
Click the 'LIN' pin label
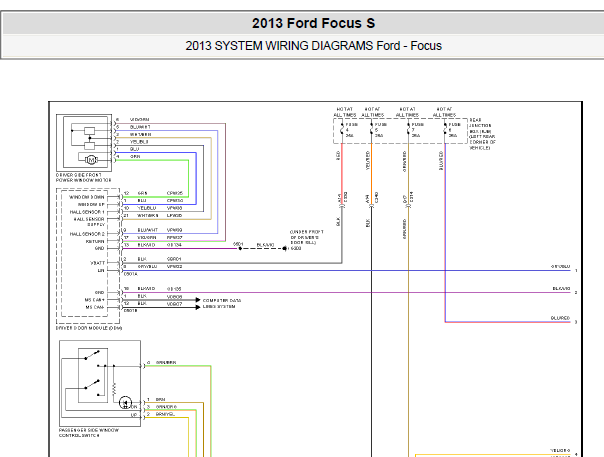101,271
